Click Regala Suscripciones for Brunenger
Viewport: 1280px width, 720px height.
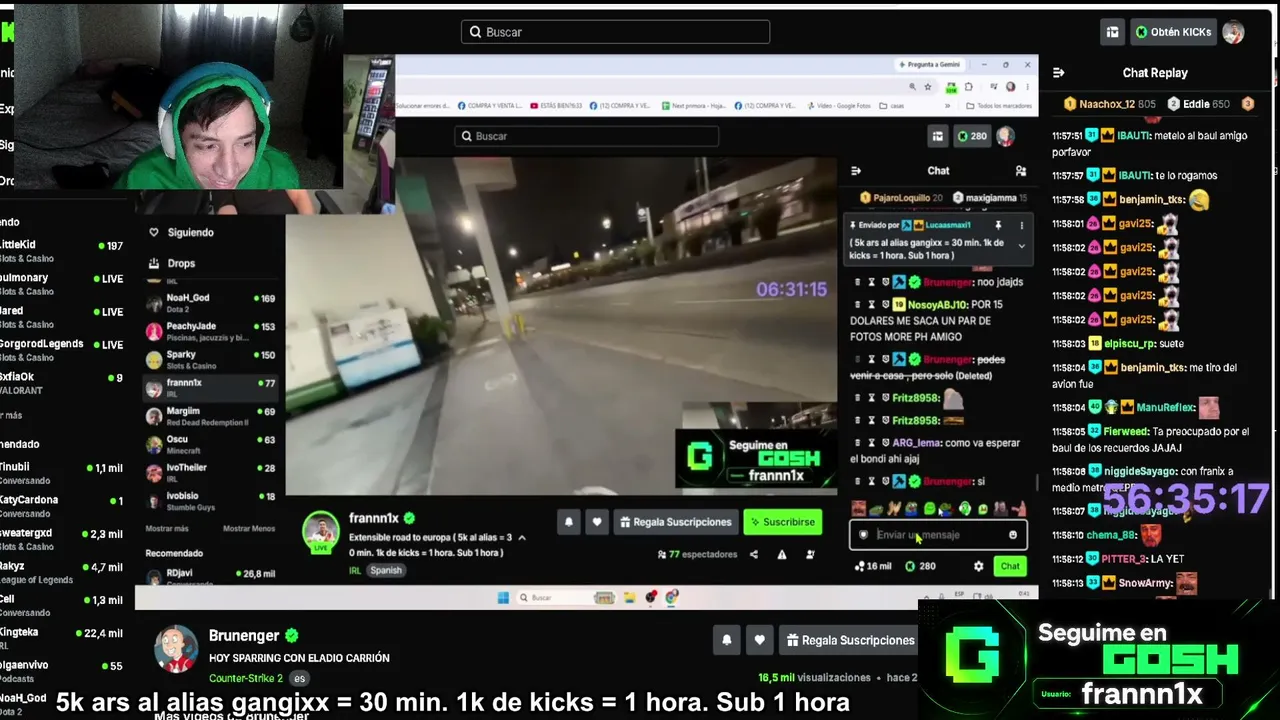pyautogui.click(x=849, y=640)
